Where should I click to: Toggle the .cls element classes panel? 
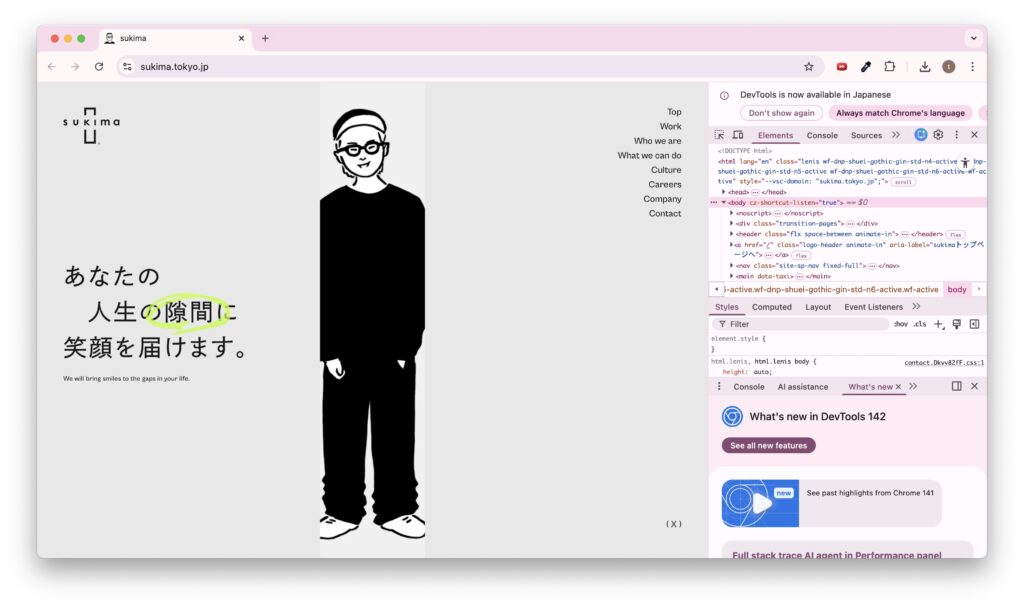click(x=919, y=324)
